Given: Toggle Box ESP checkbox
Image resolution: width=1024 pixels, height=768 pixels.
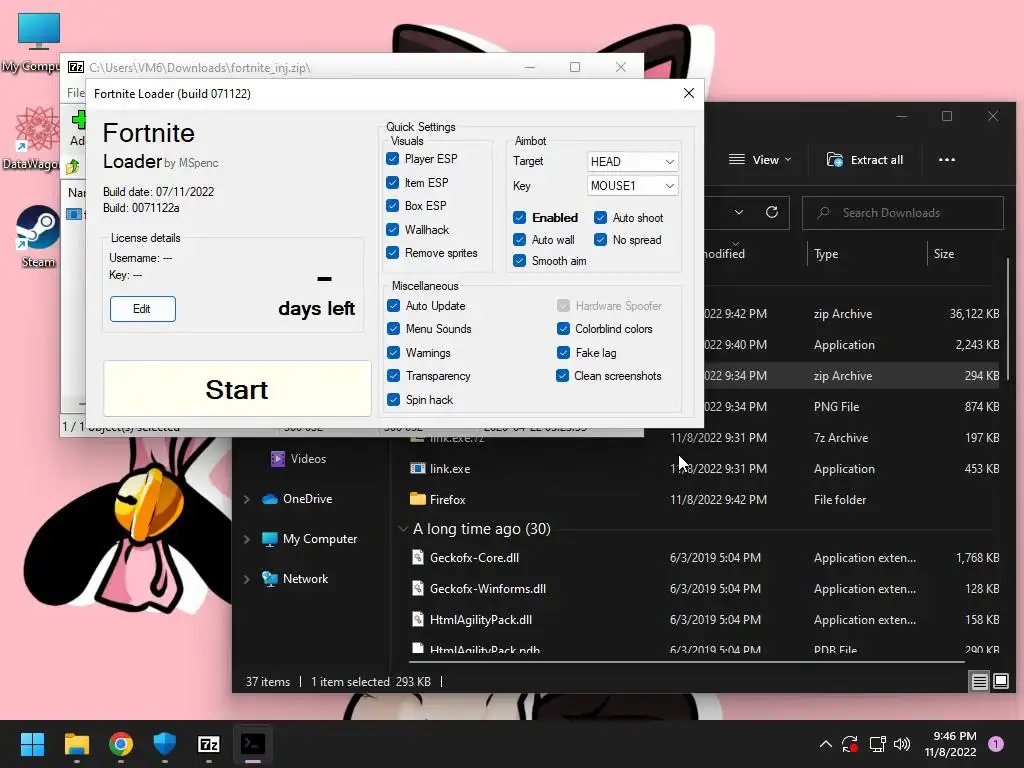Looking at the screenshot, I should pyautogui.click(x=392, y=206).
